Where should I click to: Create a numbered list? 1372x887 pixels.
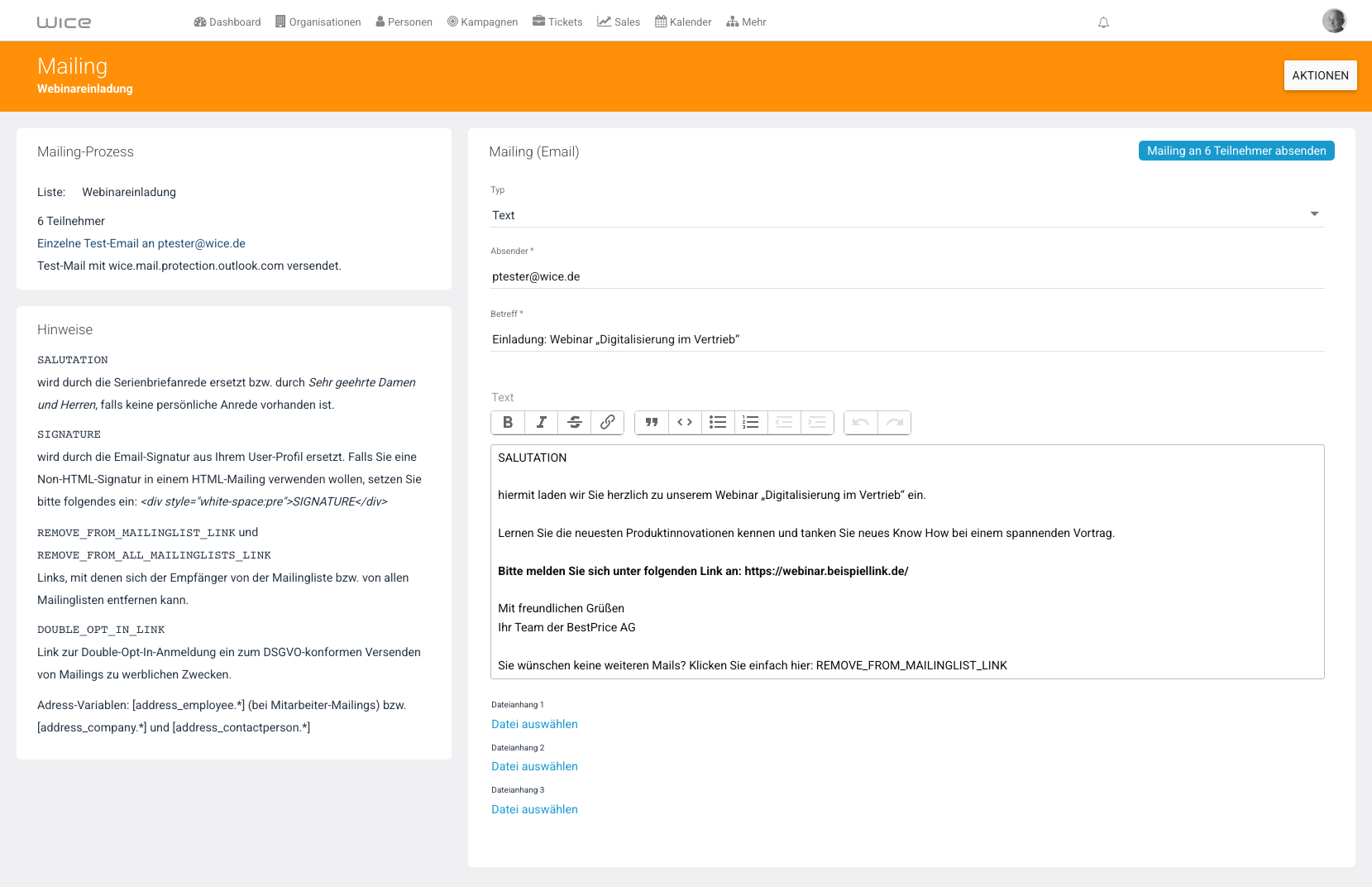click(x=751, y=423)
